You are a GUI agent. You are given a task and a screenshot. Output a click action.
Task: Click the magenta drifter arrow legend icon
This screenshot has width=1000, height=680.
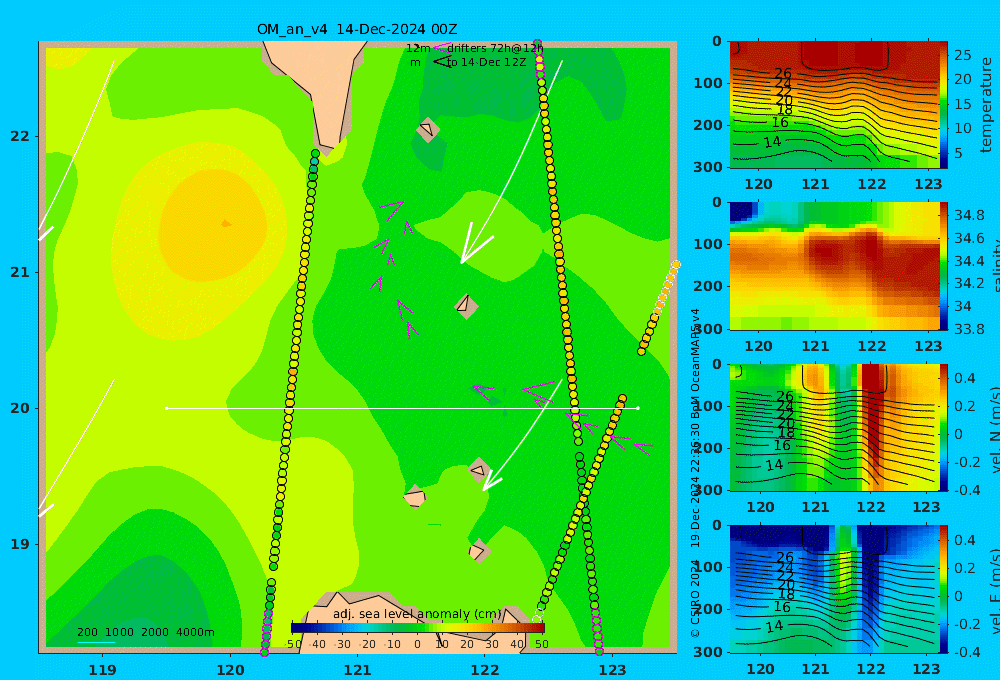[441, 48]
